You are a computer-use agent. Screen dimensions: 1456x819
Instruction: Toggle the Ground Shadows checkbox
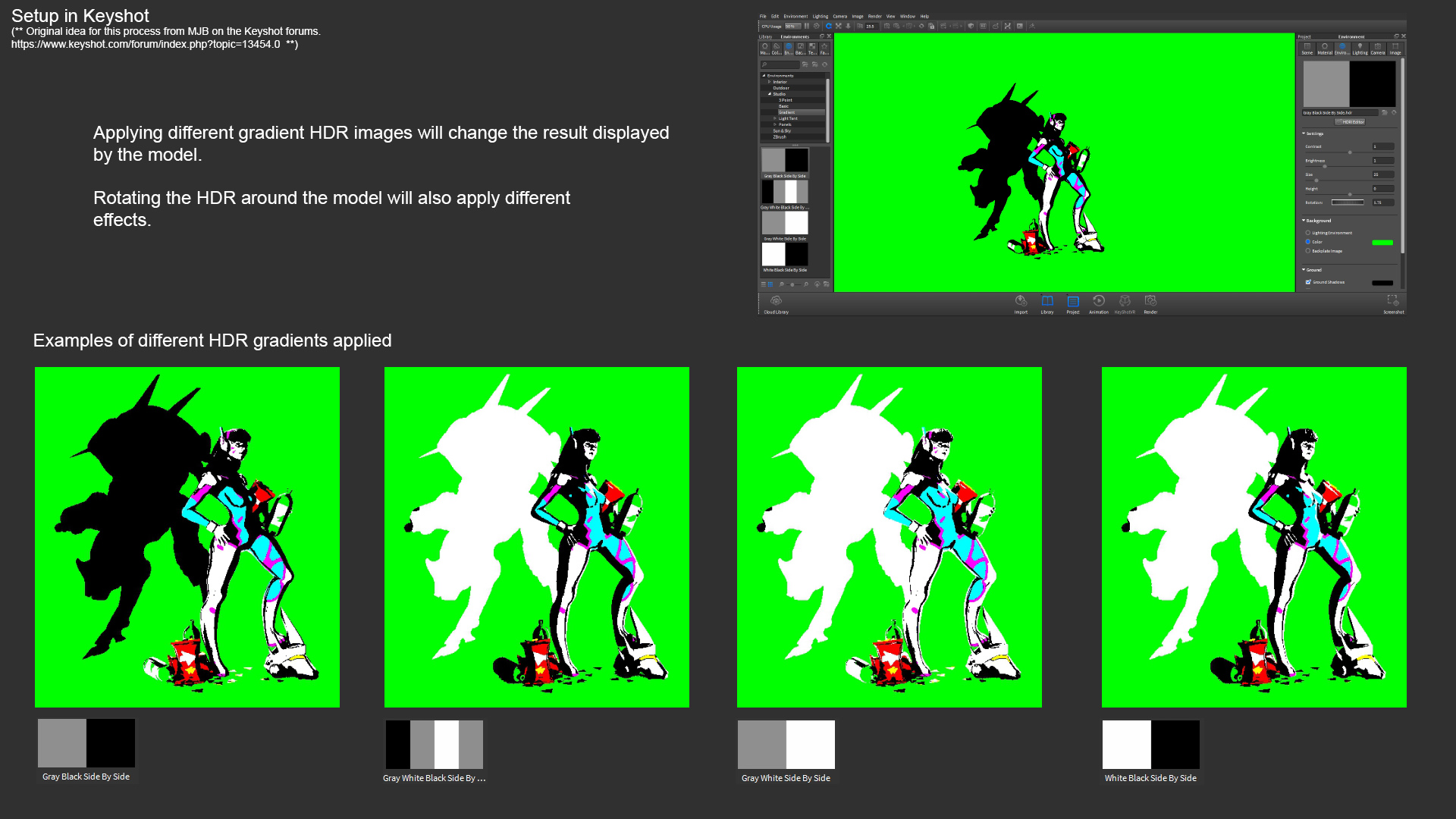[x=1308, y=282]
